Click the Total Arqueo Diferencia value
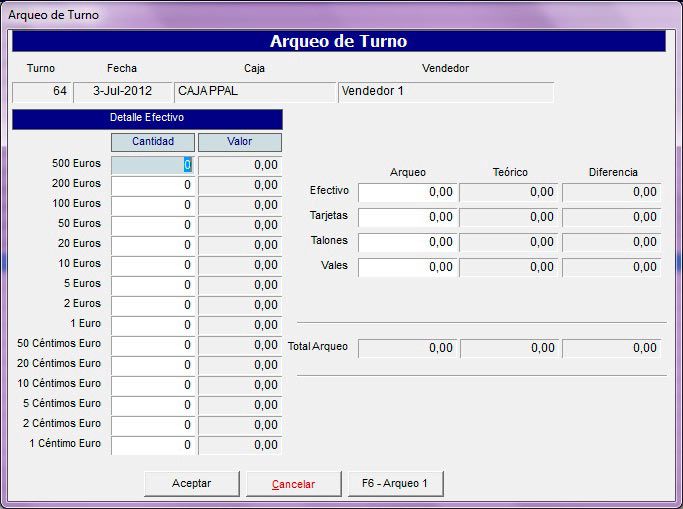683x509 pixels. pos(612,348)
